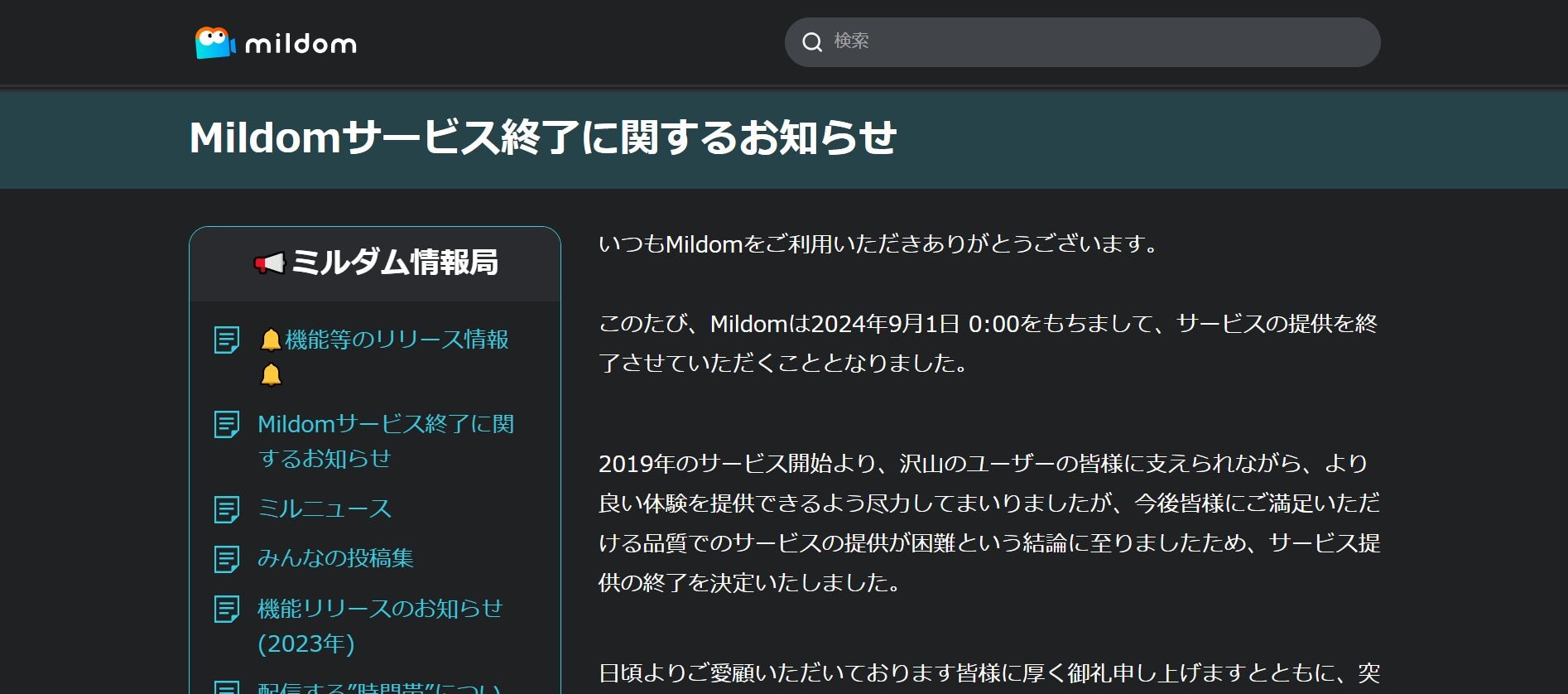This screenshot has width=1568, height=694.
Task: Click the bell emoji below 機能等のリリース情報
Action: click(271, 375)
